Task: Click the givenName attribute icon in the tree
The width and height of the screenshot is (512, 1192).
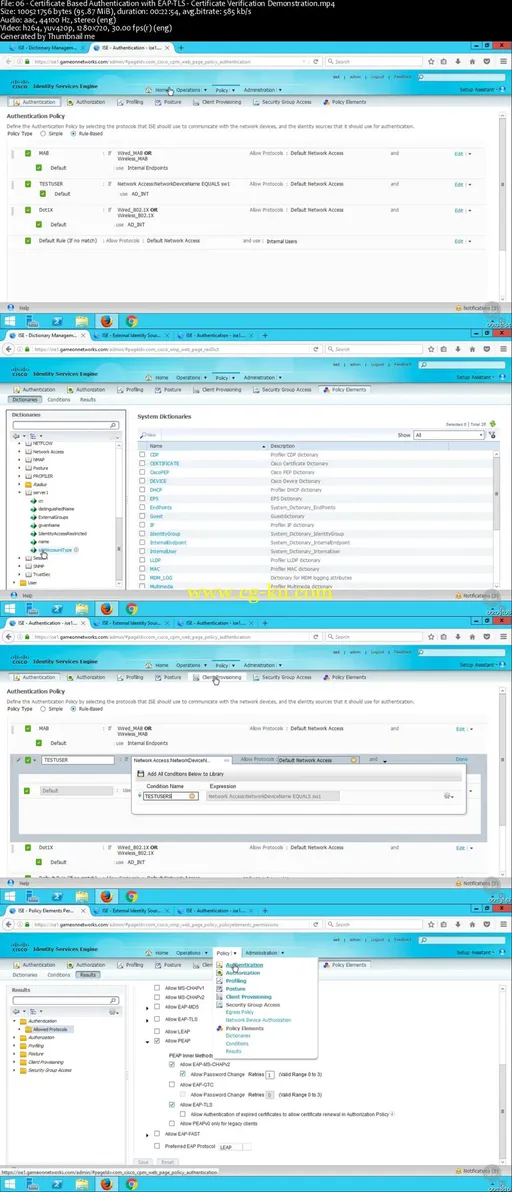Action: (x=33, y=525)
